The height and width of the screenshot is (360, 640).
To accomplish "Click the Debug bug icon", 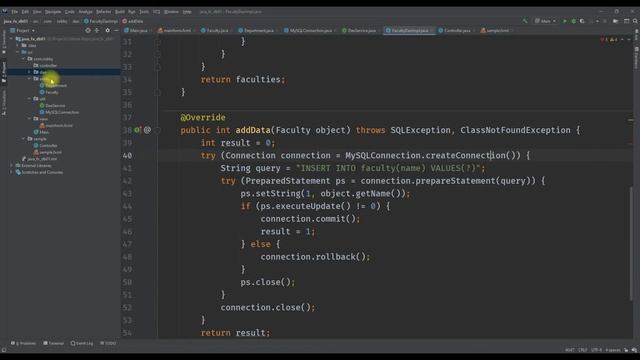I will click(x=573, y=21).
